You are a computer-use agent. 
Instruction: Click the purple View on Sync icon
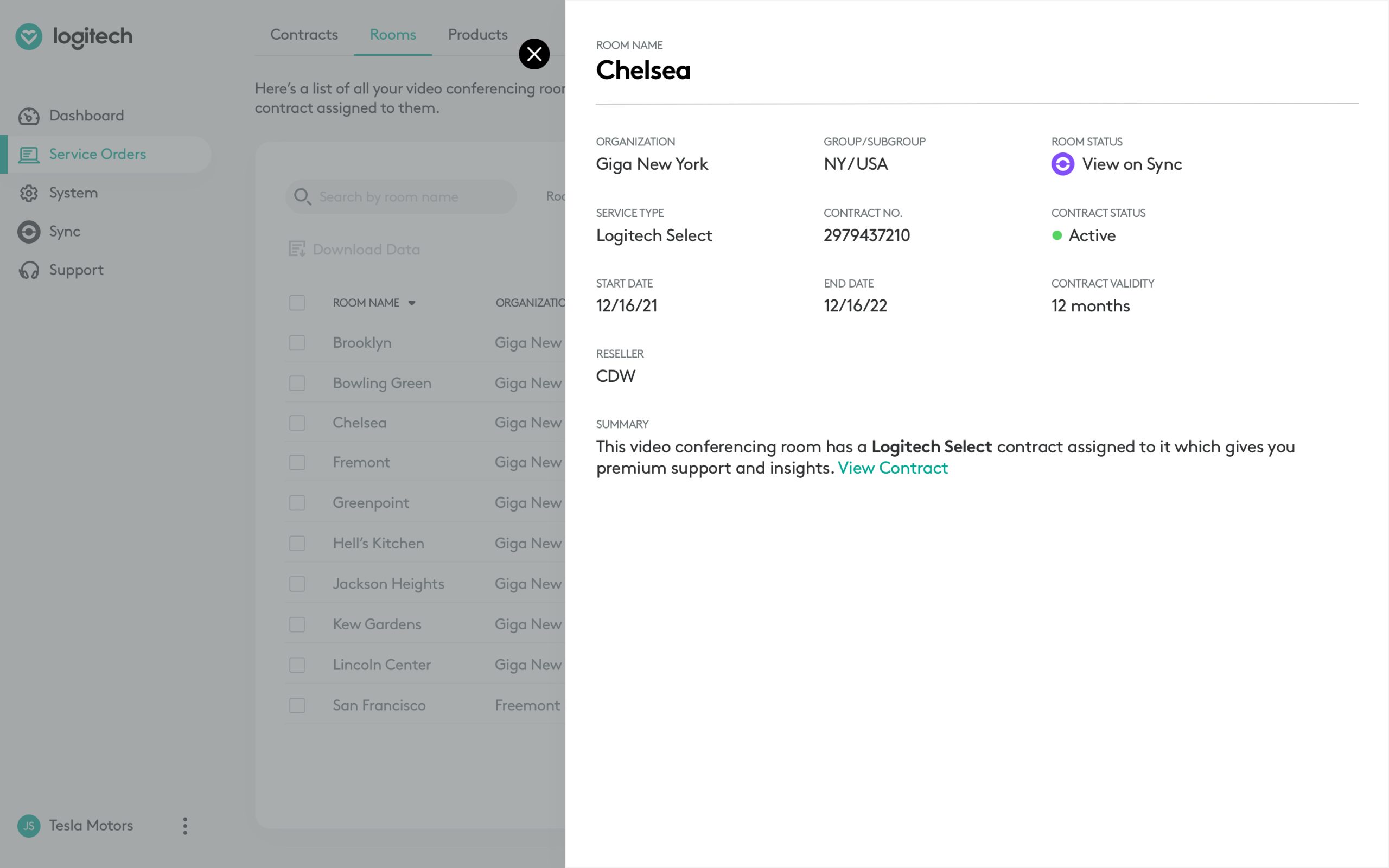[1062, 164]
